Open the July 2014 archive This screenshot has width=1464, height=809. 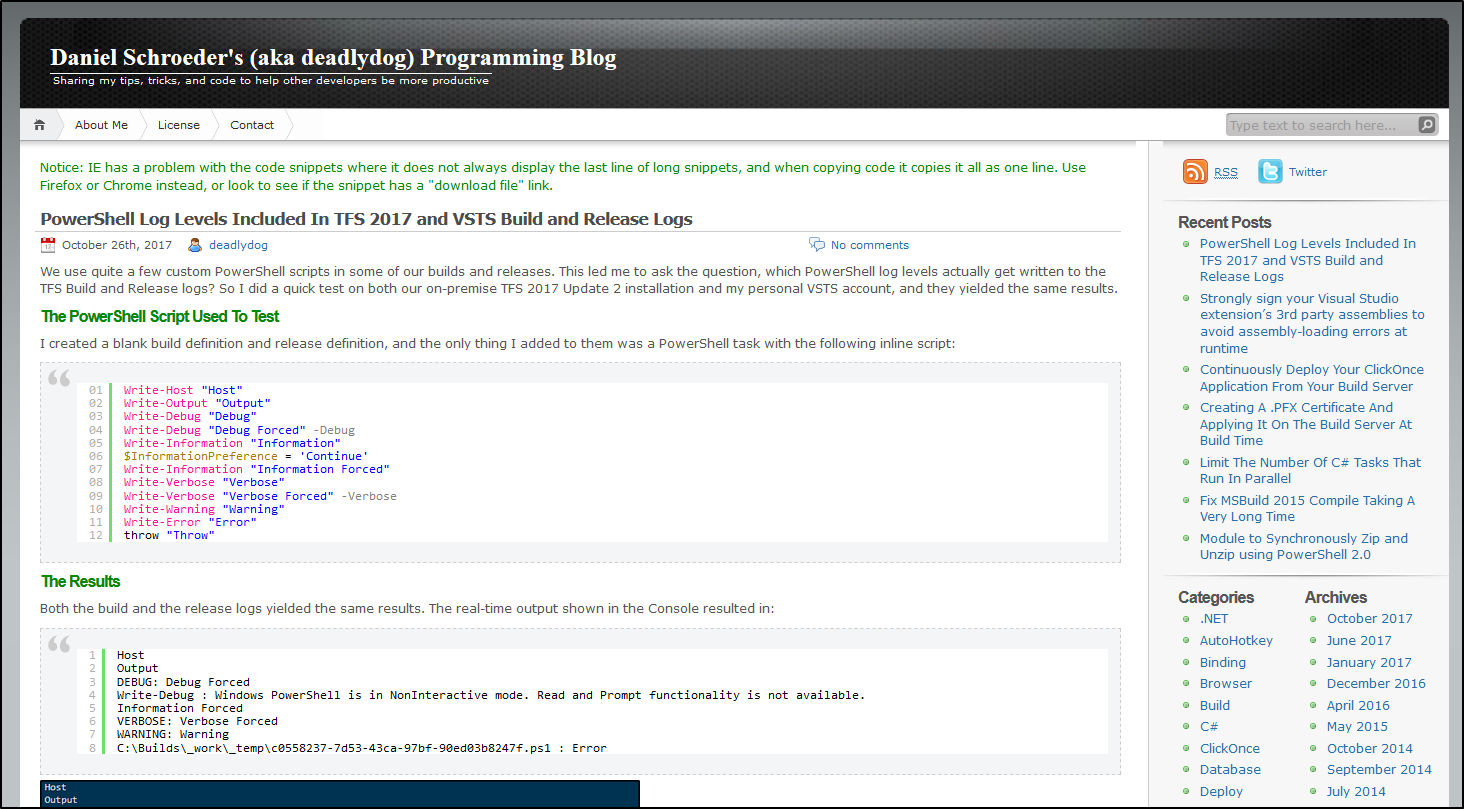1356,792
